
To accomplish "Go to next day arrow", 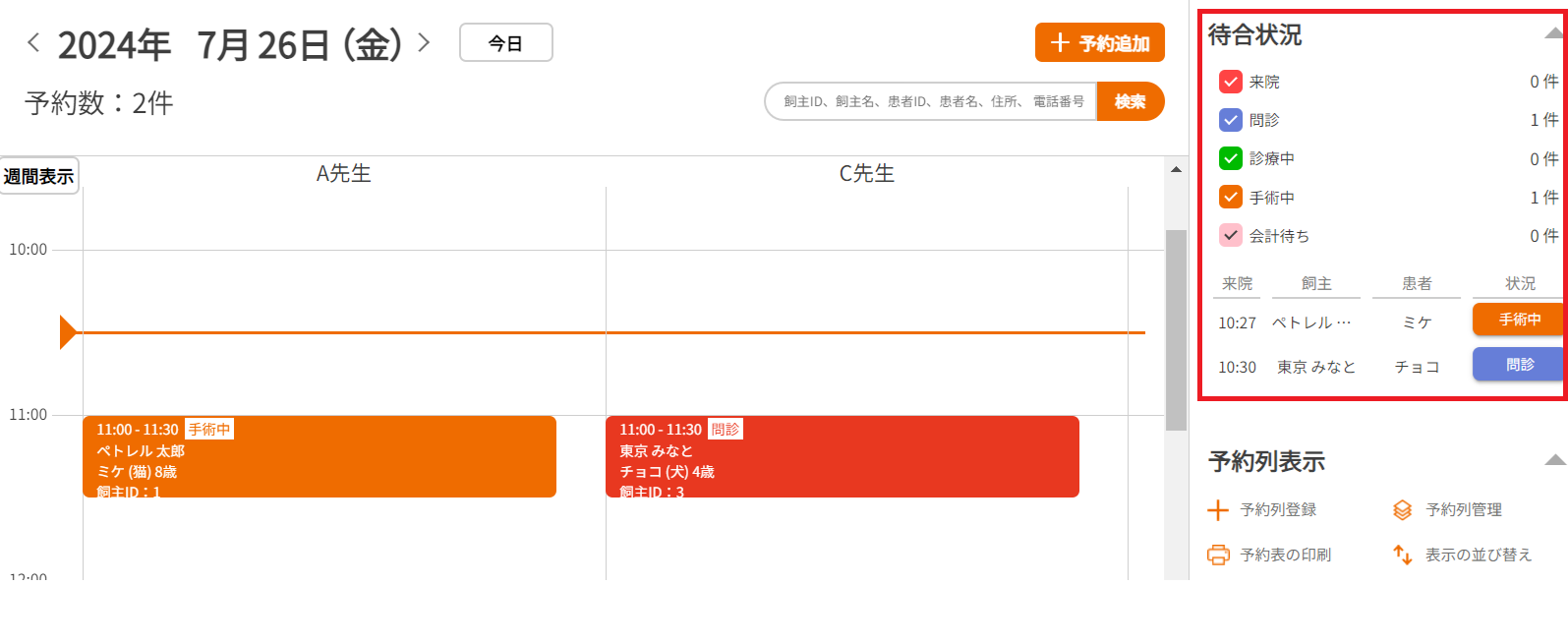I will (x=424, y=42).
